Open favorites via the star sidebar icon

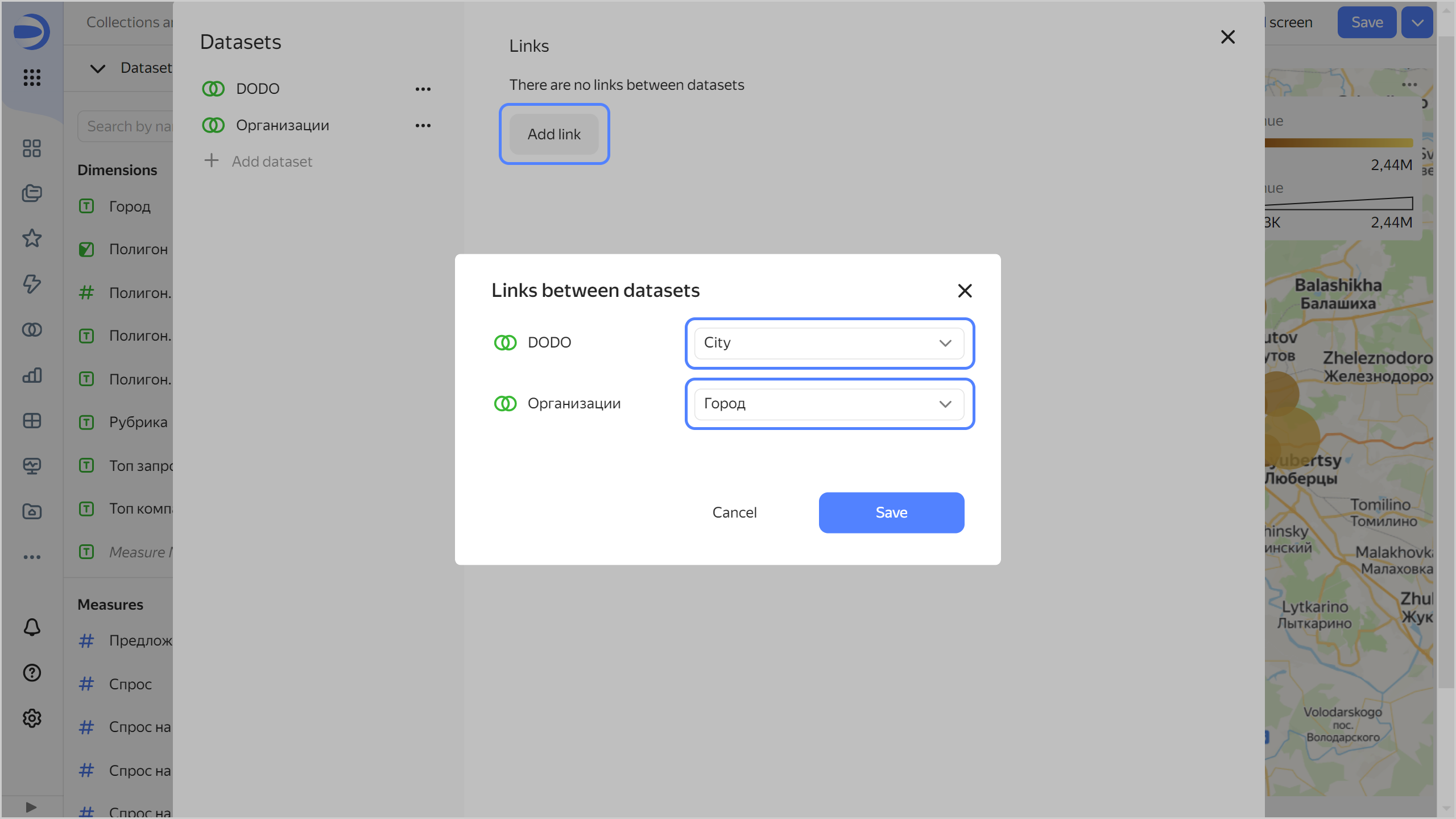(31, 239)
